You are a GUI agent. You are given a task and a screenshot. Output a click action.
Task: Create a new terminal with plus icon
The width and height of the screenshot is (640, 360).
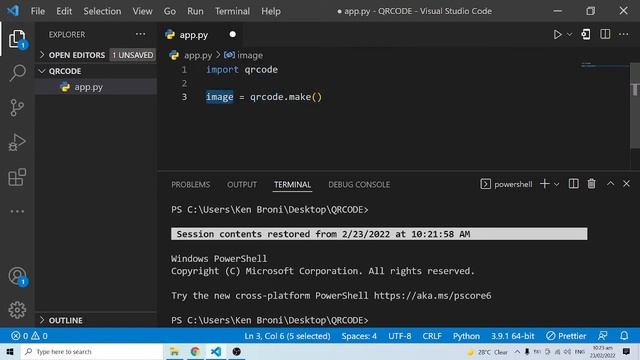click(544, 184)
